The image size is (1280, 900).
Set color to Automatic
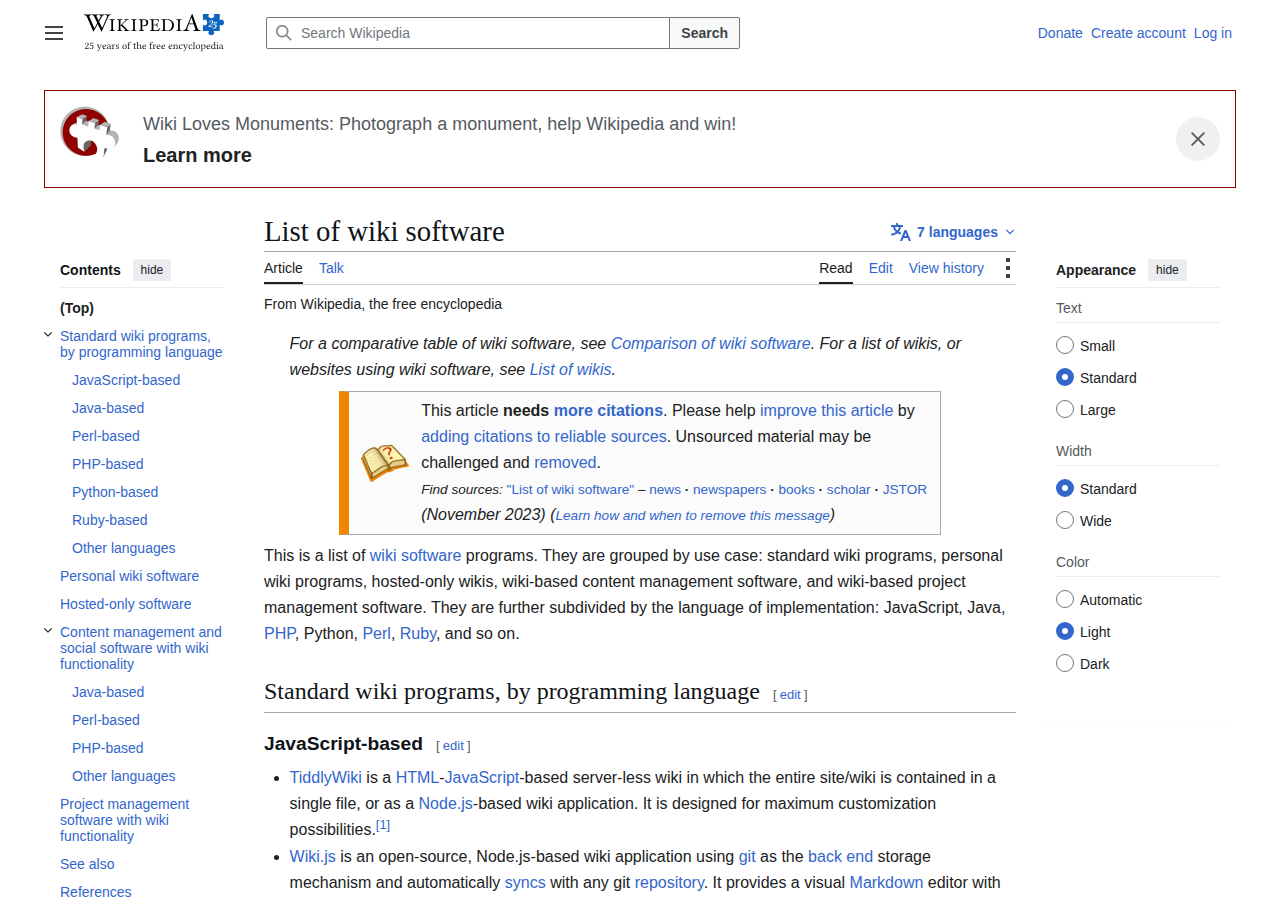pos(1065,599)
